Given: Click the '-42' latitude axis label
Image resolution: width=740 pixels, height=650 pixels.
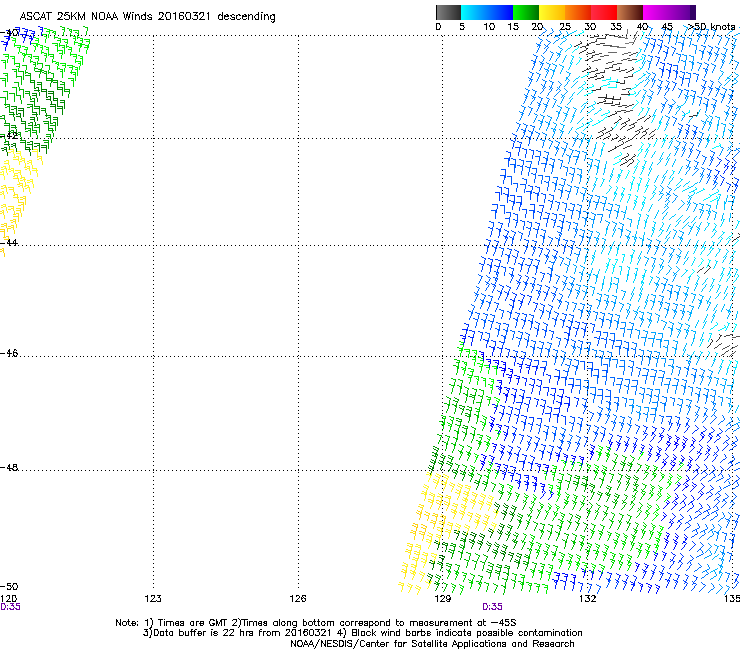Looking at the screenshot, I should (9, 135).
